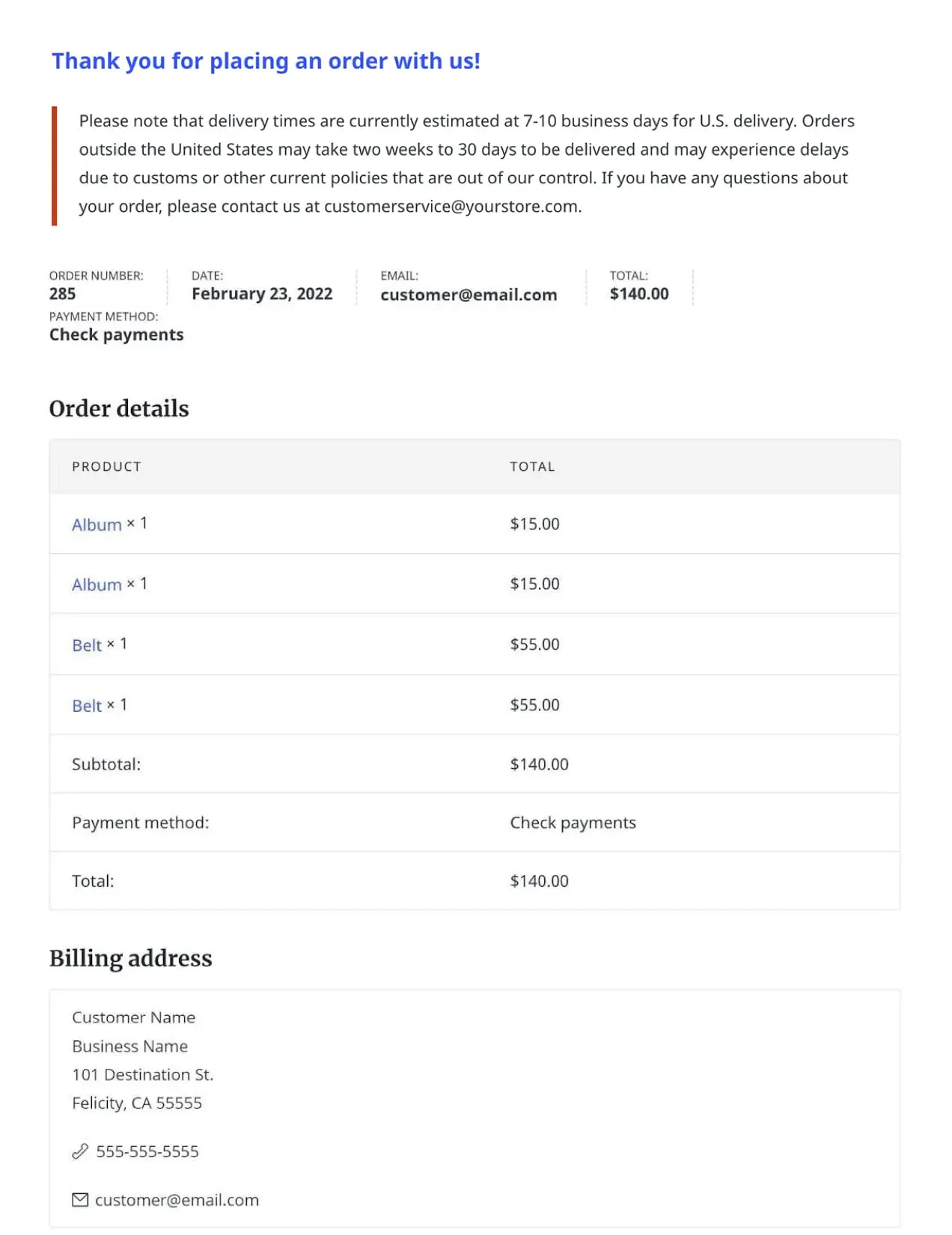The image size is (952, 1235).
Task: Open the Album link in second order row
Action: 97,585
